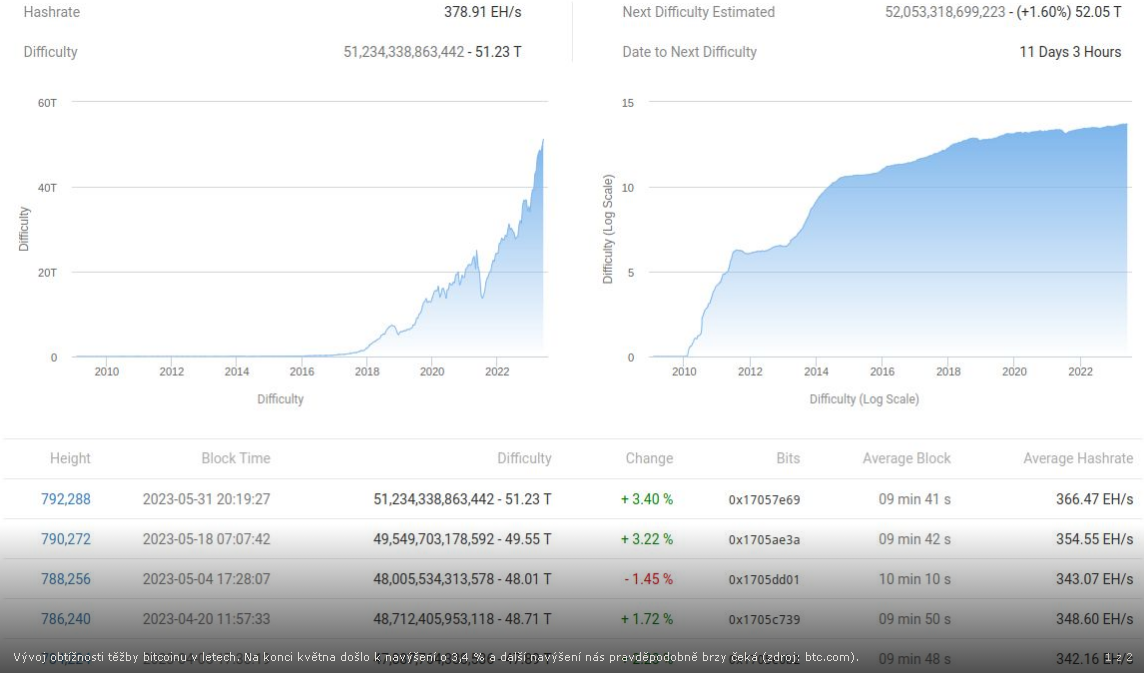Click the 09 min 41 s average block
1144x673 pixels.
[914, 499]
